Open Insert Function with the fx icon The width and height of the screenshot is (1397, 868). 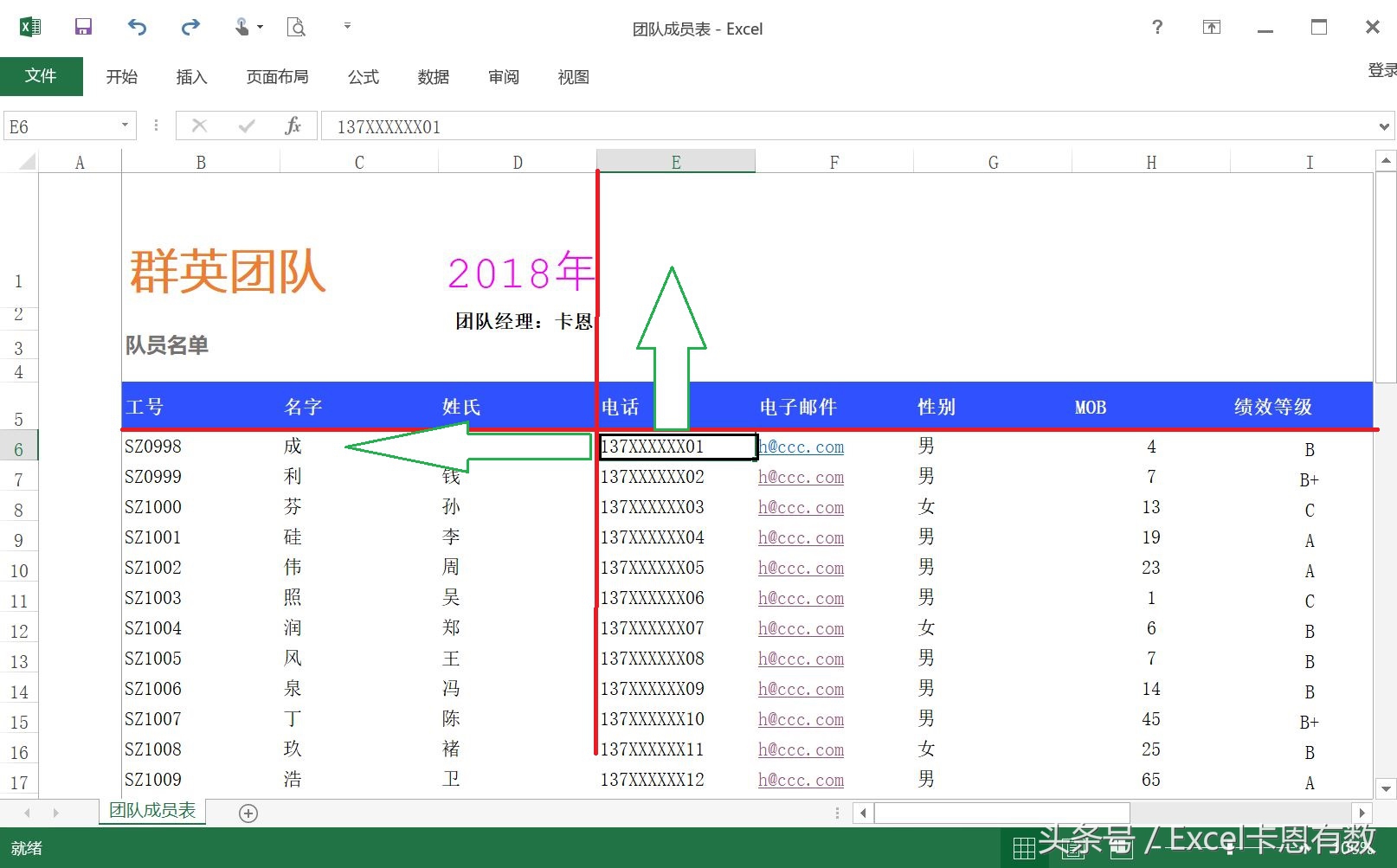(293, 125)
